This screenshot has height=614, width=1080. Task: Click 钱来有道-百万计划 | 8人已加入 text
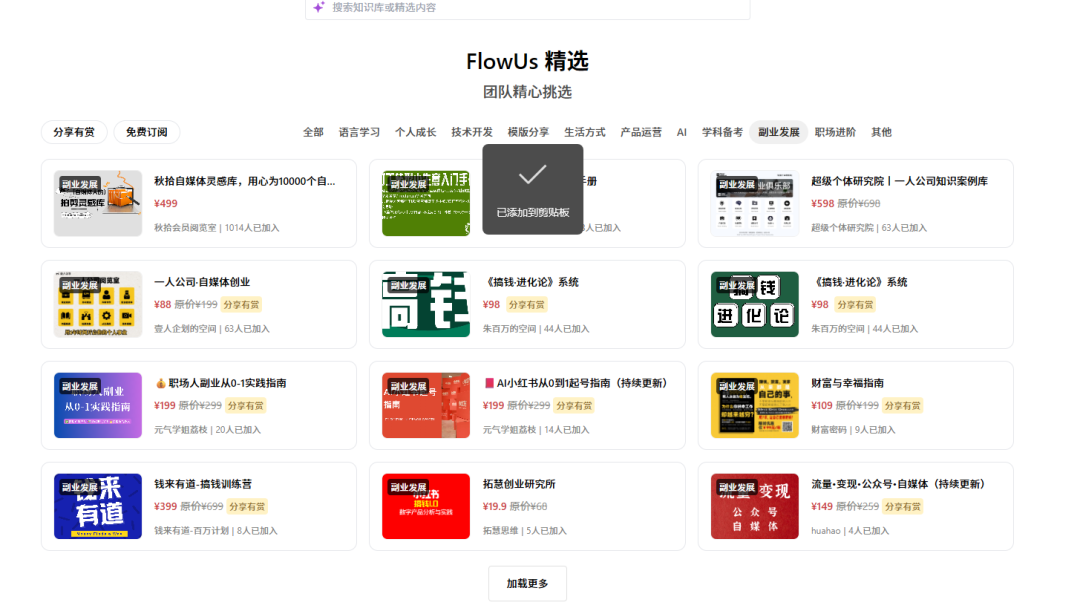pyautogui.click(x=216, y=531)
